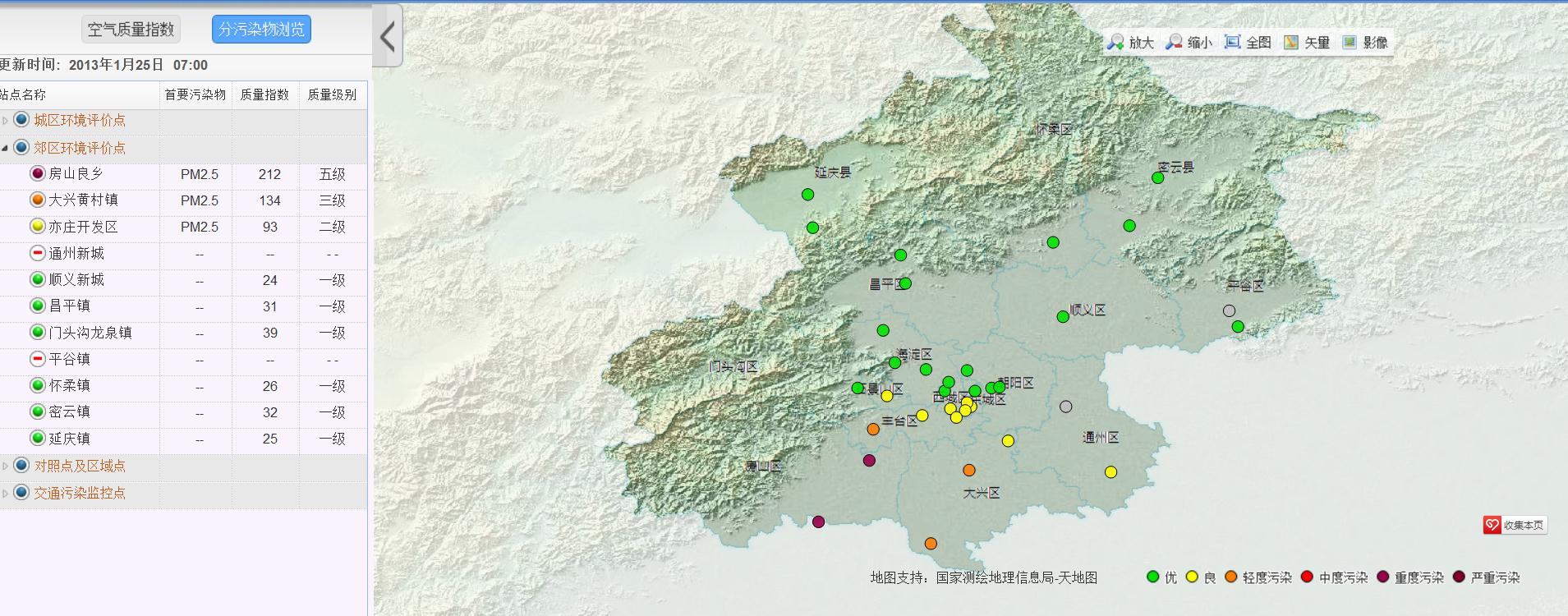Click the 密云县 green station marker on map
1568x616 pixels.
[x=1158, y=177]
